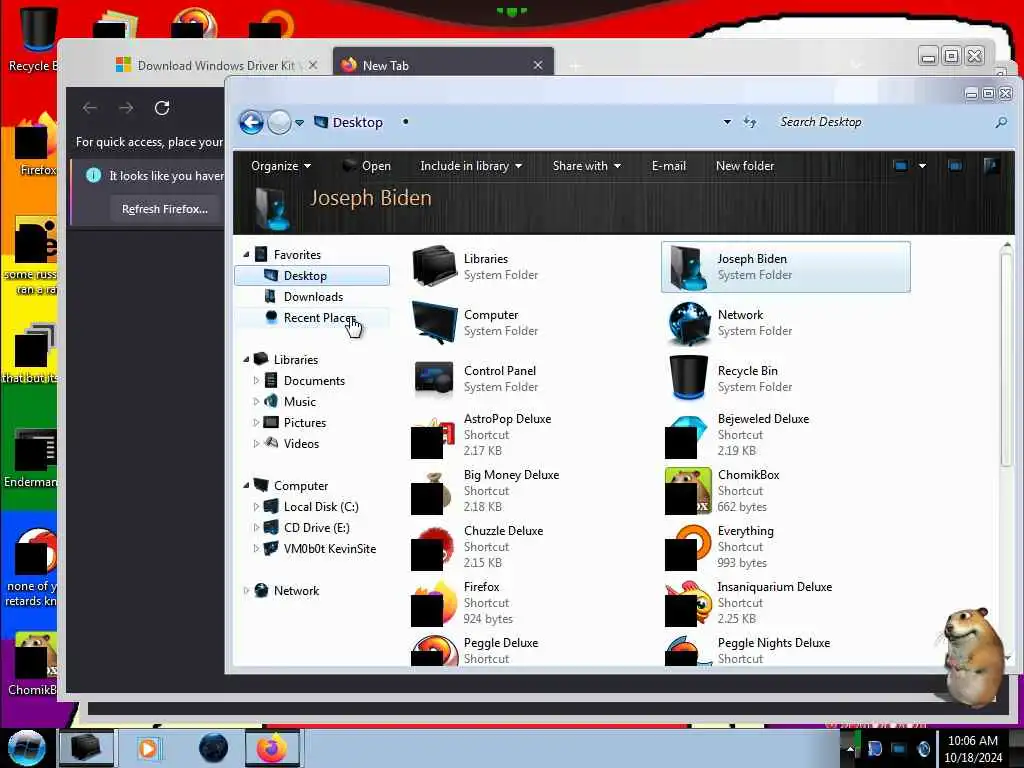The width and height of the screenshot is (1024, 768).
Task: Open recent locations dropdown beside navigation buttons
Action: tap(299, 123)
